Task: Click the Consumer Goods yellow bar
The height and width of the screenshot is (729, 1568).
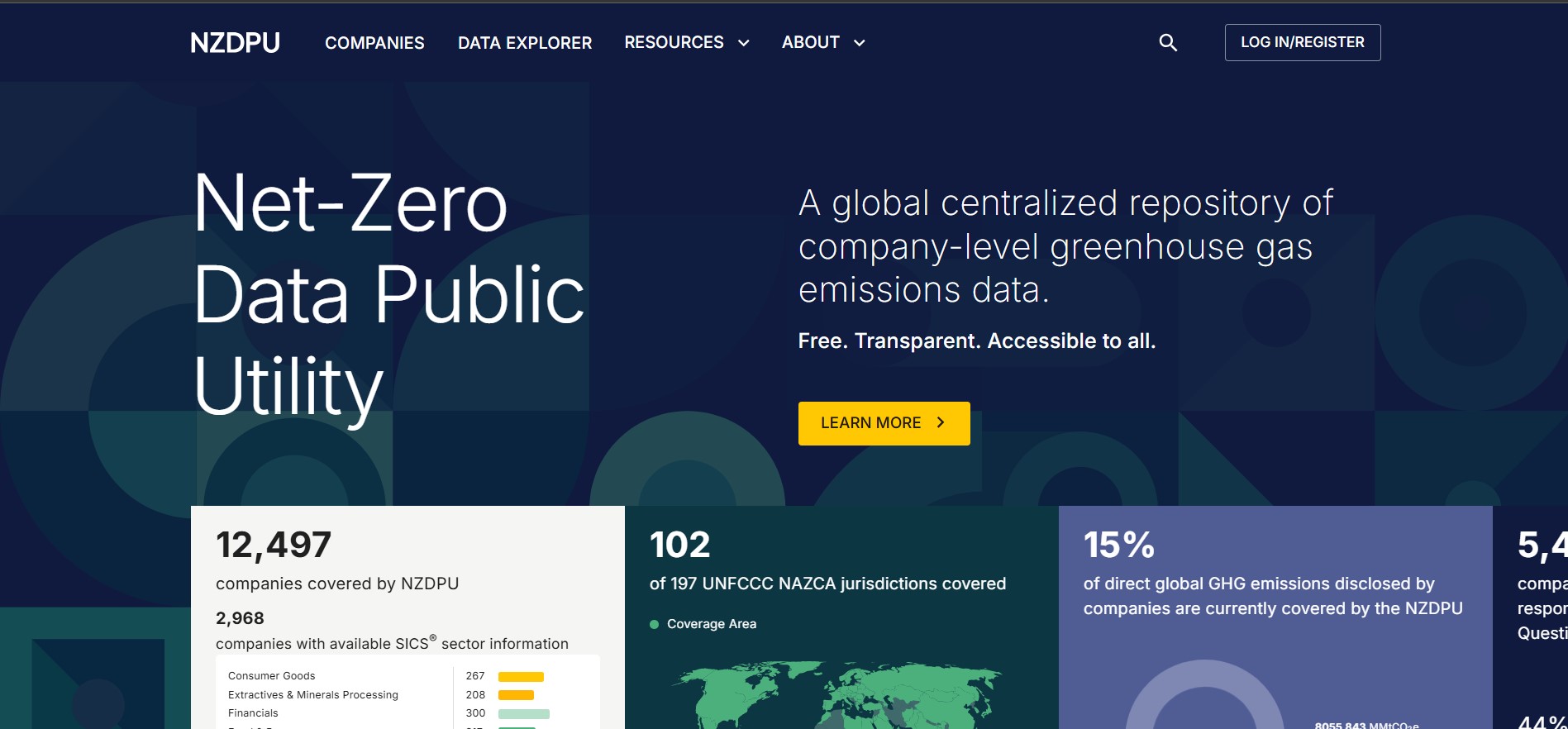Action: point(521,677)
